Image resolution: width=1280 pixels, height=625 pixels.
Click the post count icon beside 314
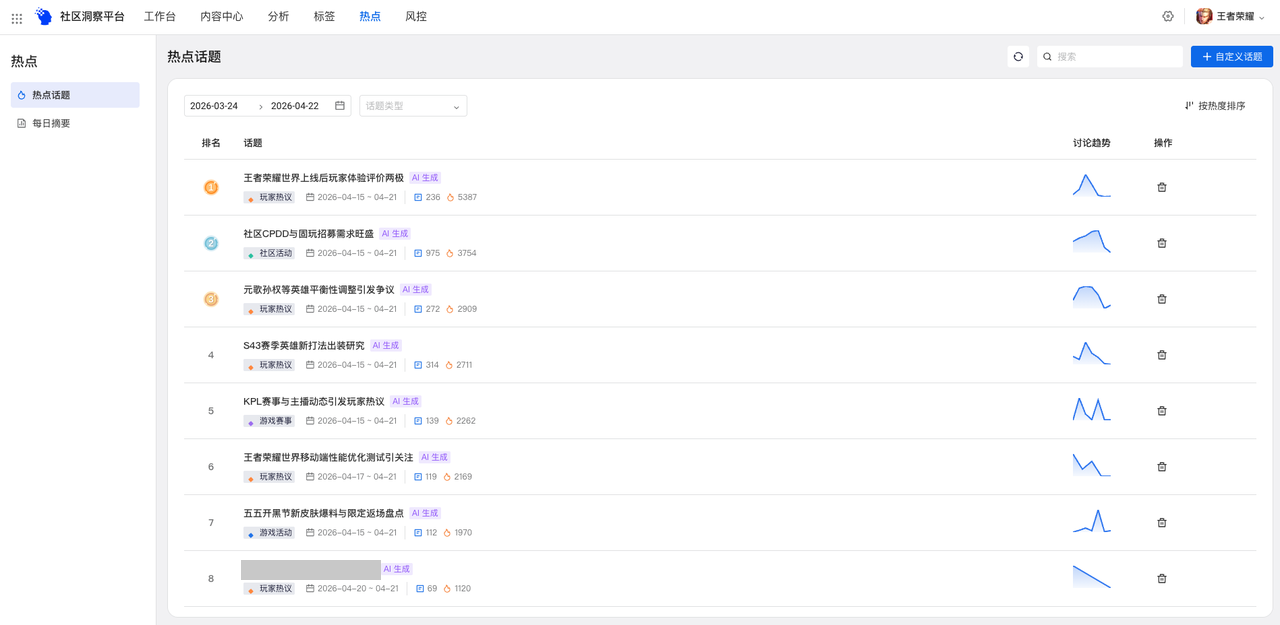tap(418, 365)
